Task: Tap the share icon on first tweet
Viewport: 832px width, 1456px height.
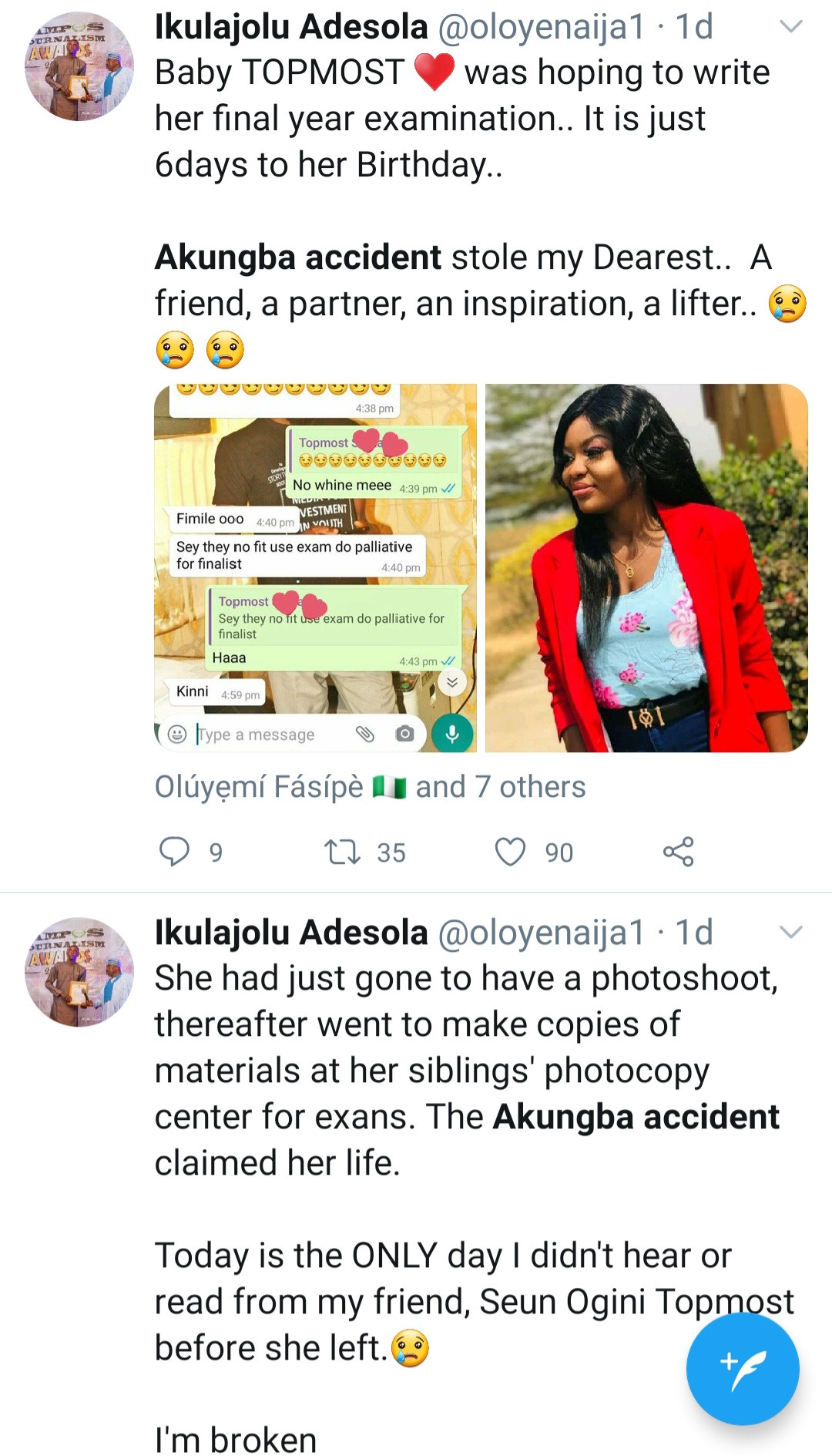Action: coord(678,852)
